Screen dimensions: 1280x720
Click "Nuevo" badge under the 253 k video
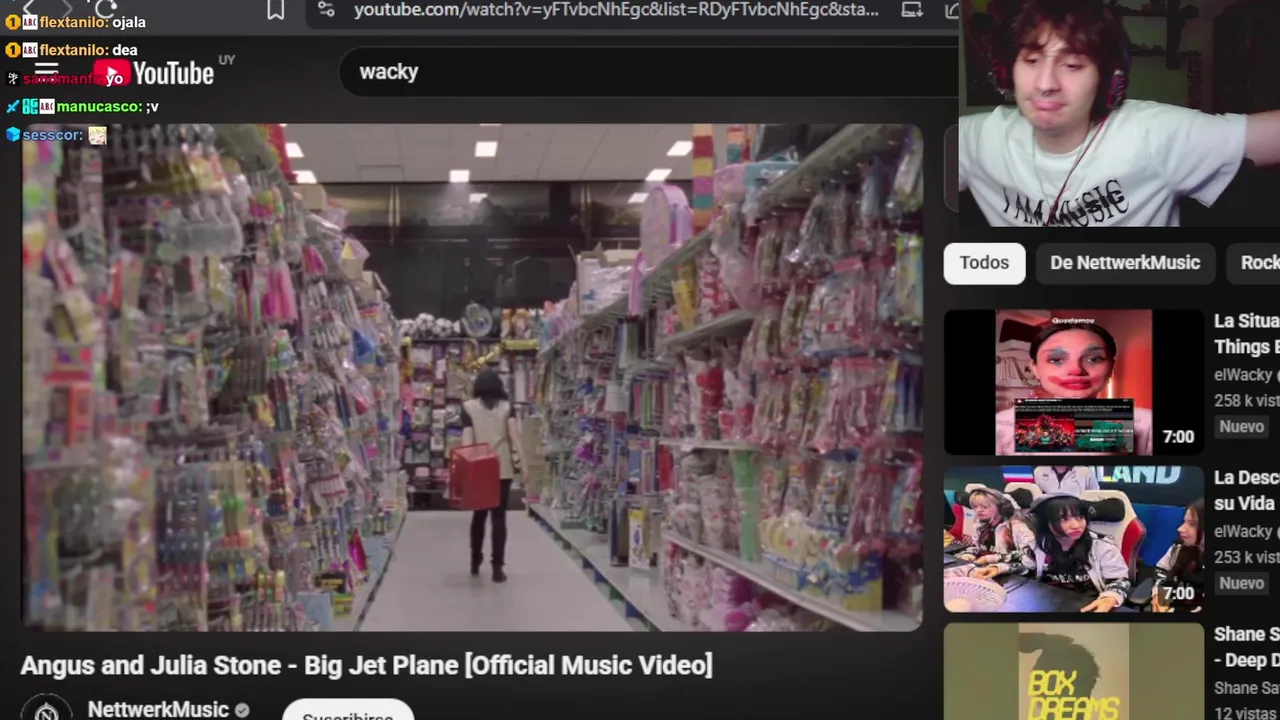pyautogui.click(x=1242, y=583)
